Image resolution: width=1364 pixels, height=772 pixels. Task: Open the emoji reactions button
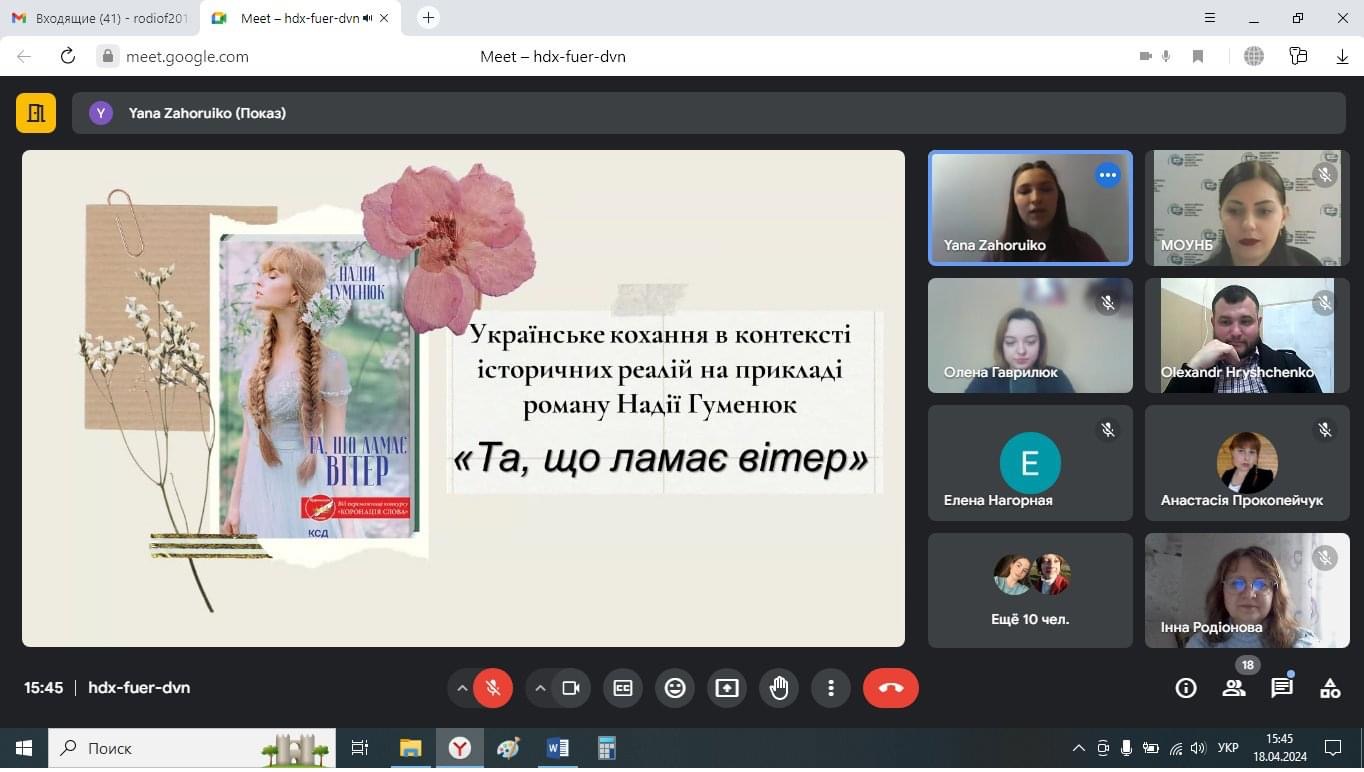675,688
